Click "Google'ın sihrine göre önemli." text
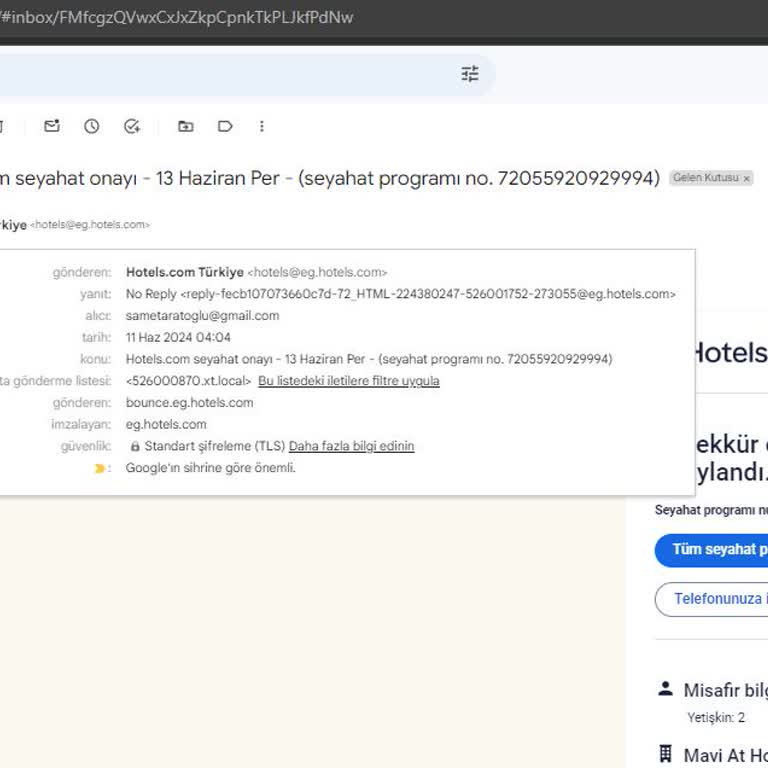 [x=211, y=468]
